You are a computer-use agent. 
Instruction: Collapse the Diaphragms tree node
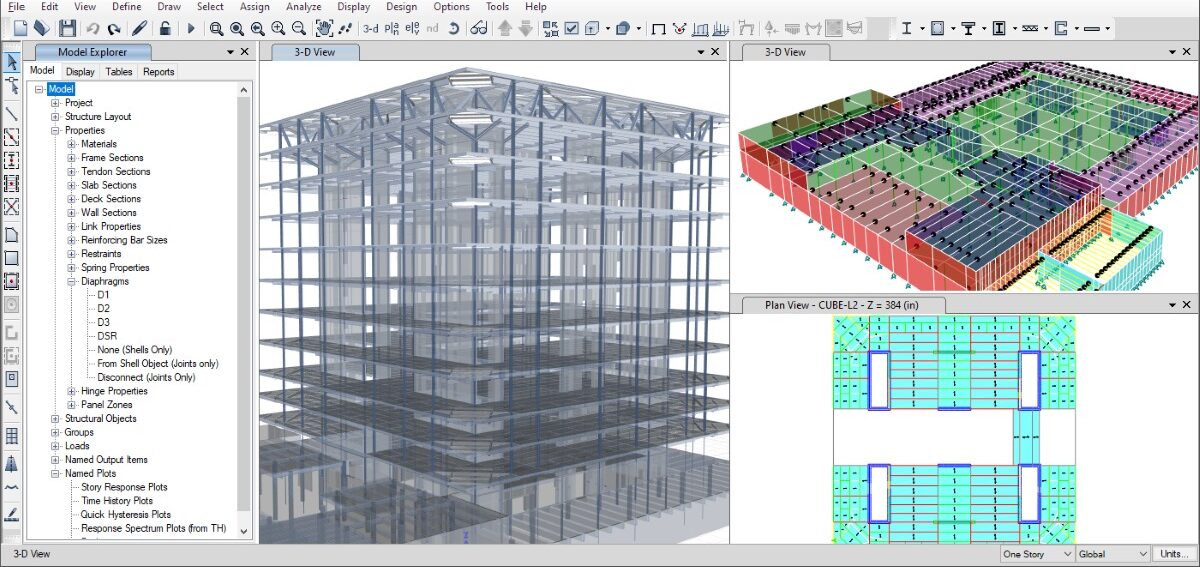pos(72,282)
